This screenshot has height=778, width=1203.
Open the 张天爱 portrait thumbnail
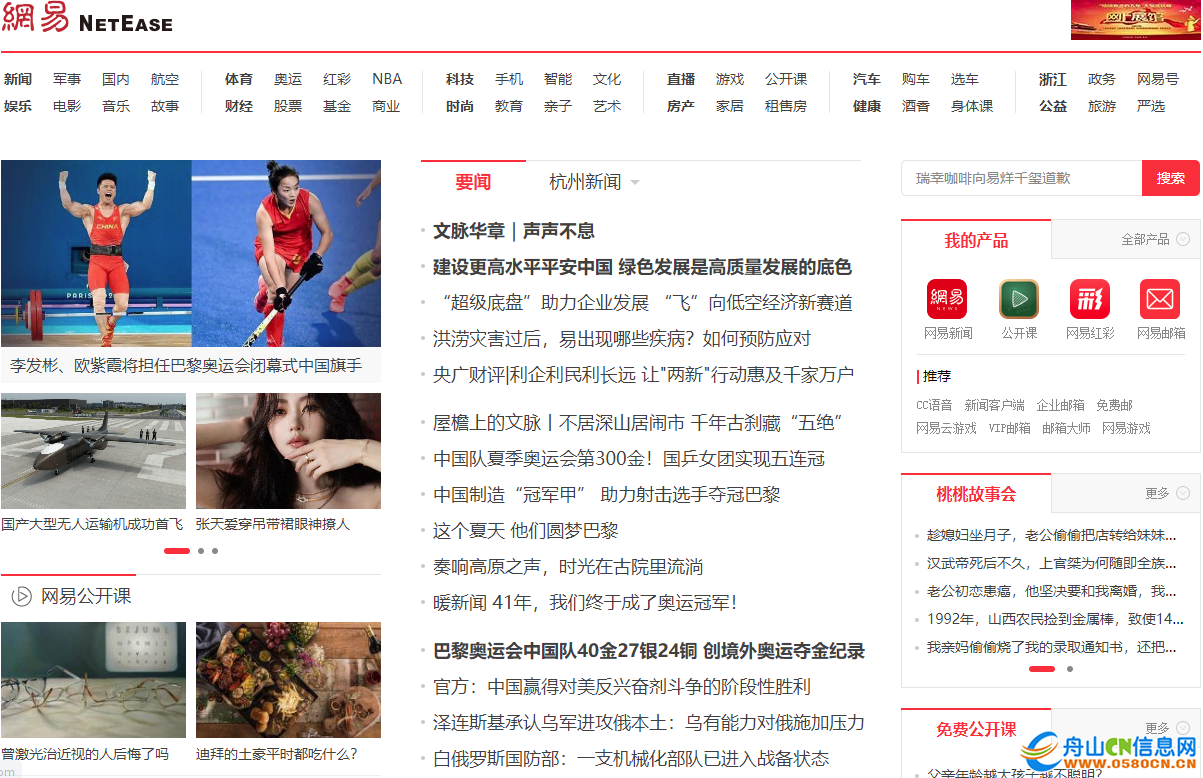[288, 451]
